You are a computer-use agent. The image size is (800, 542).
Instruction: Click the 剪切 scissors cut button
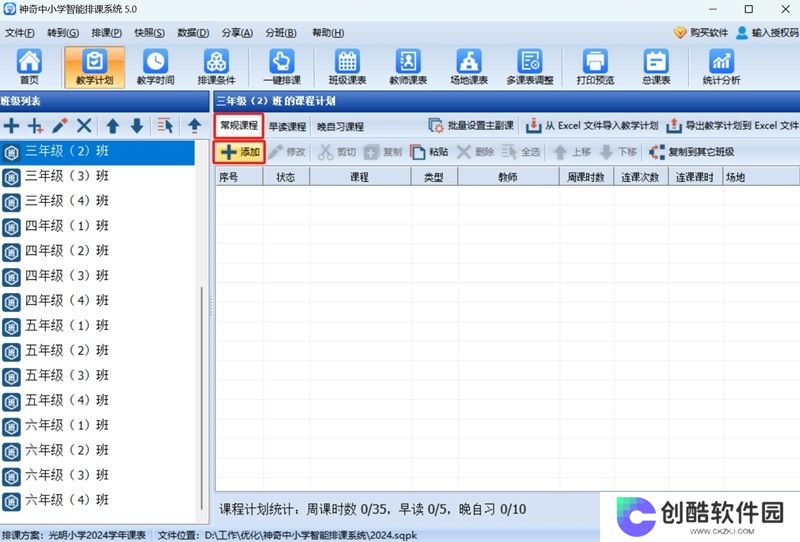[x=337, y=152]
